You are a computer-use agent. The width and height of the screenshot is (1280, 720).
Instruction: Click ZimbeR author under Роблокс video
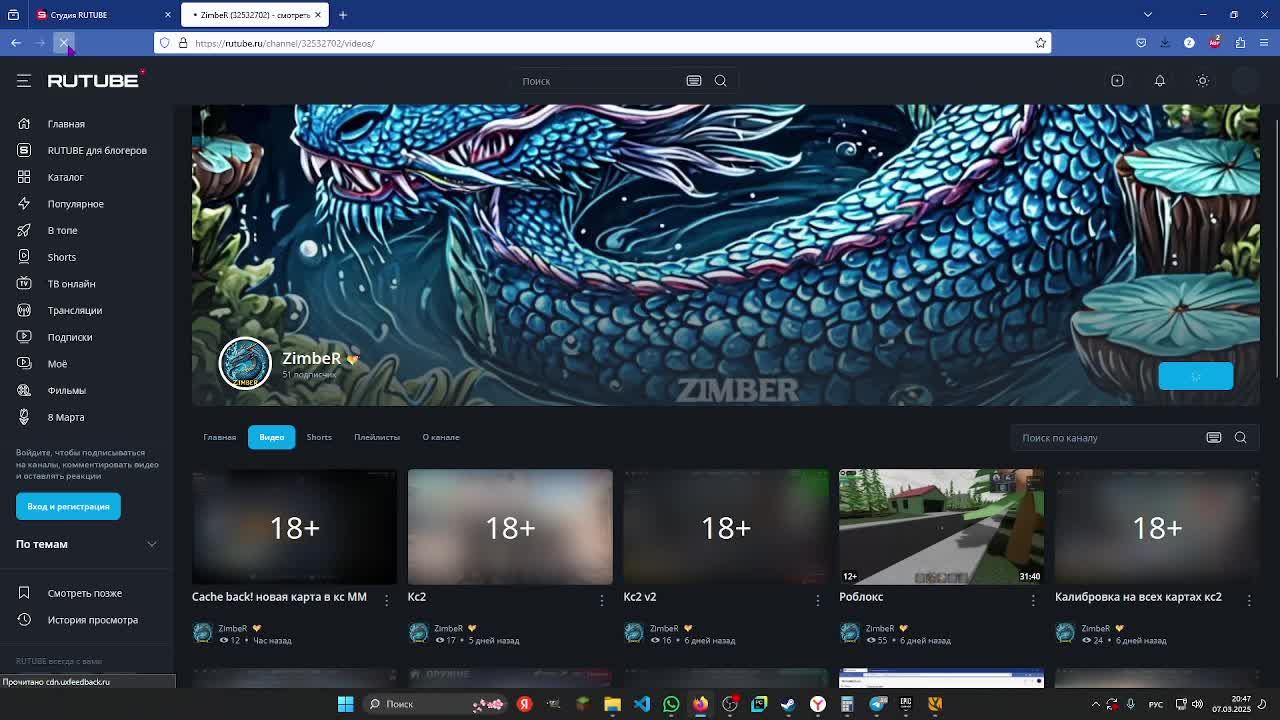(x=880, y=628)
